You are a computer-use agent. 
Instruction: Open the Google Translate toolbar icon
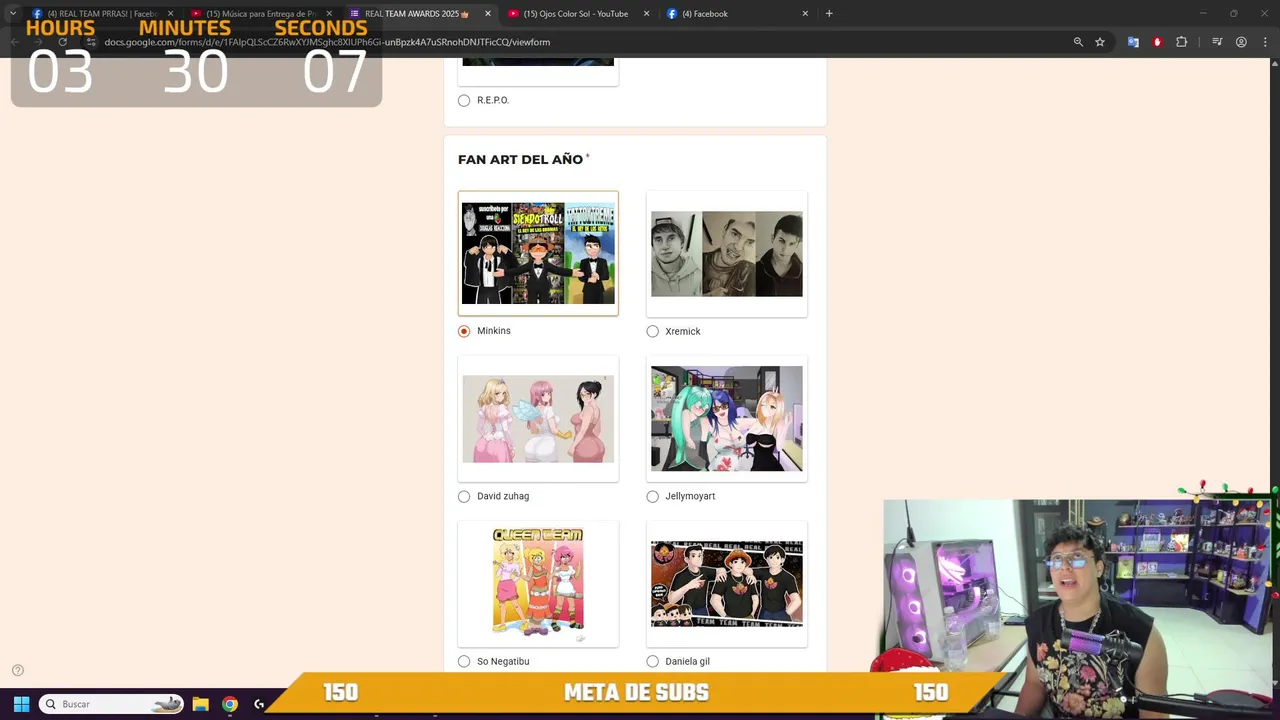[x=1133, y=42]
